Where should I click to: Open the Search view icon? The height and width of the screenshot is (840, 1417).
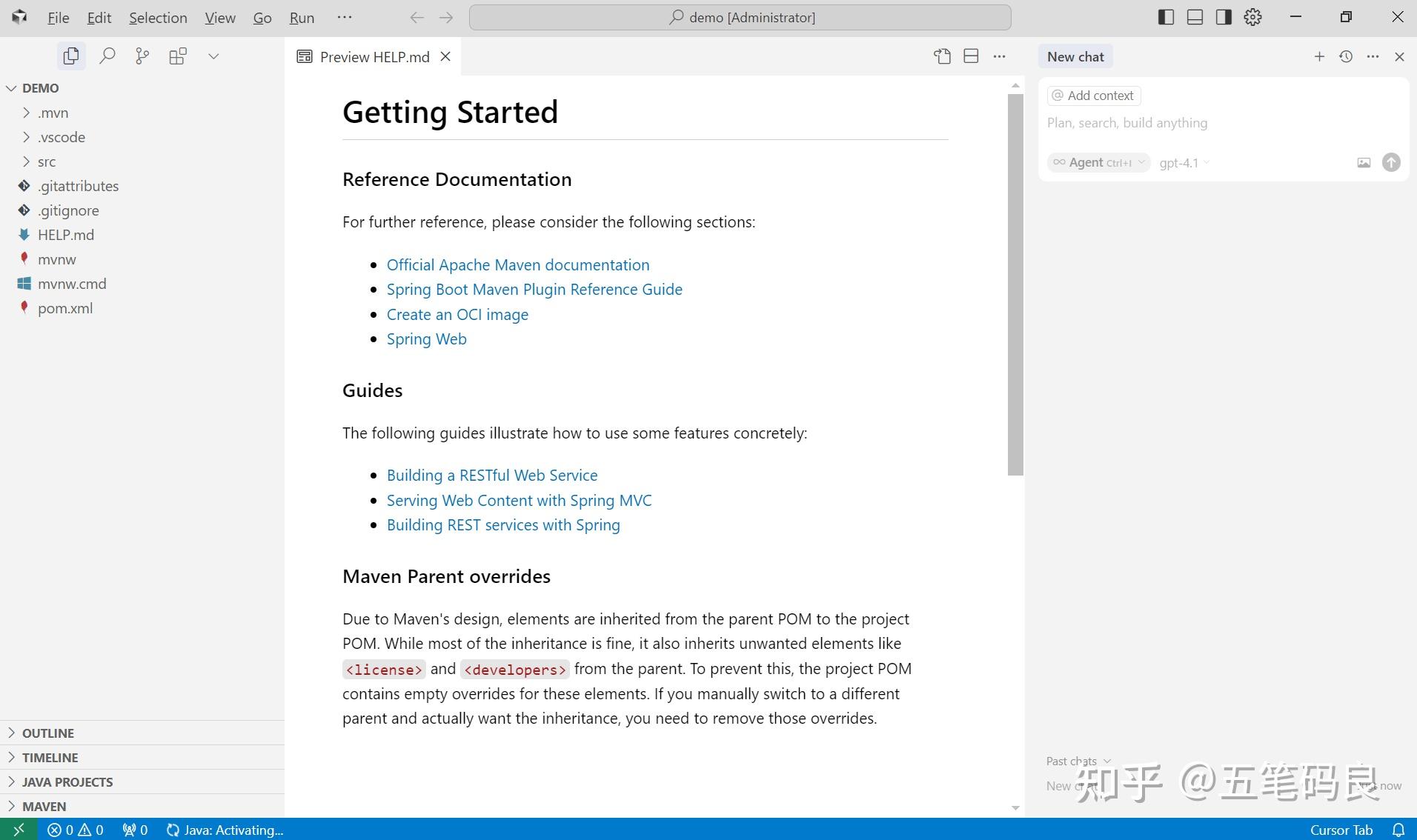[107, 56]
